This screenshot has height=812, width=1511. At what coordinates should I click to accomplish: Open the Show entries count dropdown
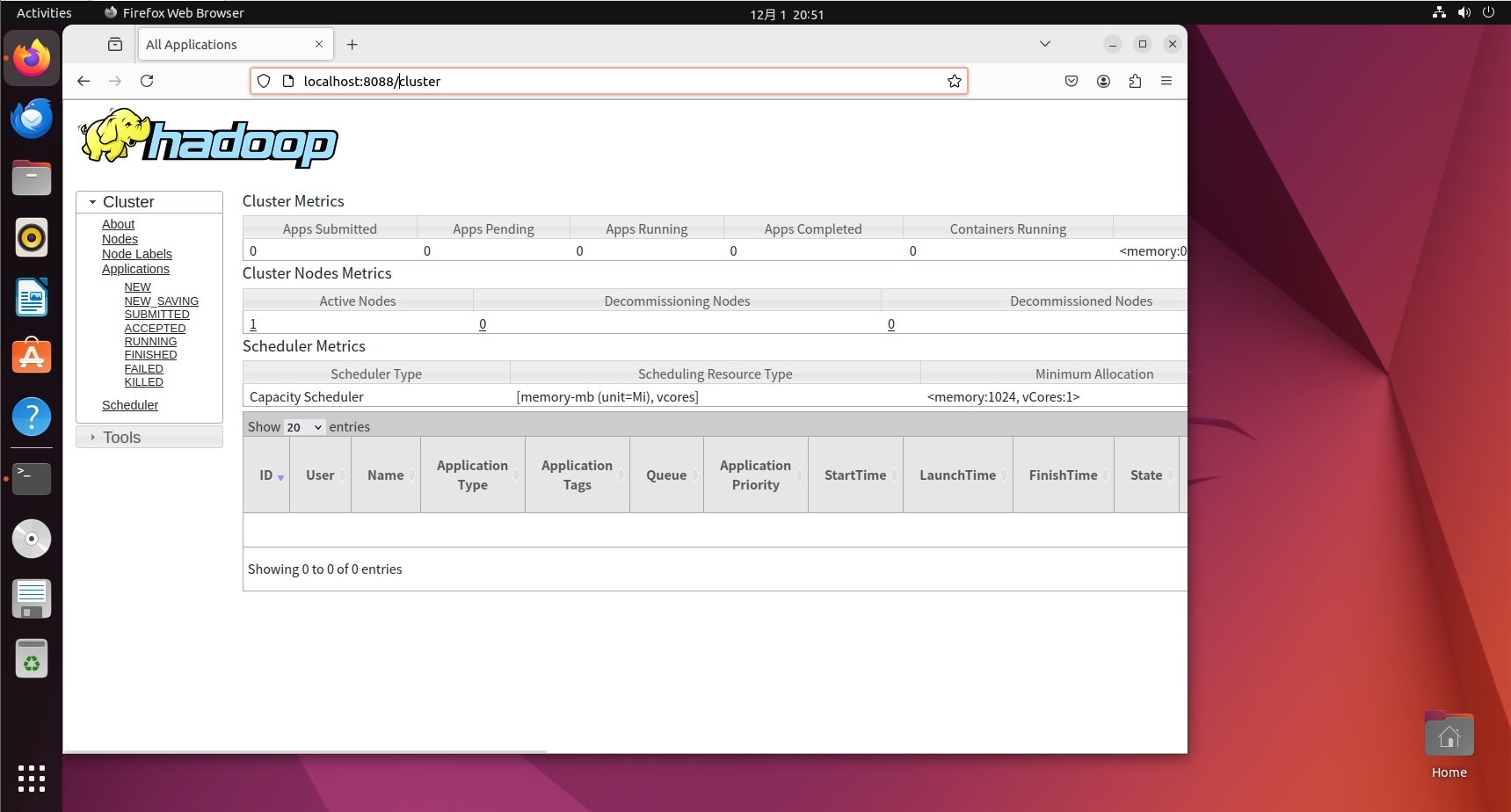pos(303,427)
